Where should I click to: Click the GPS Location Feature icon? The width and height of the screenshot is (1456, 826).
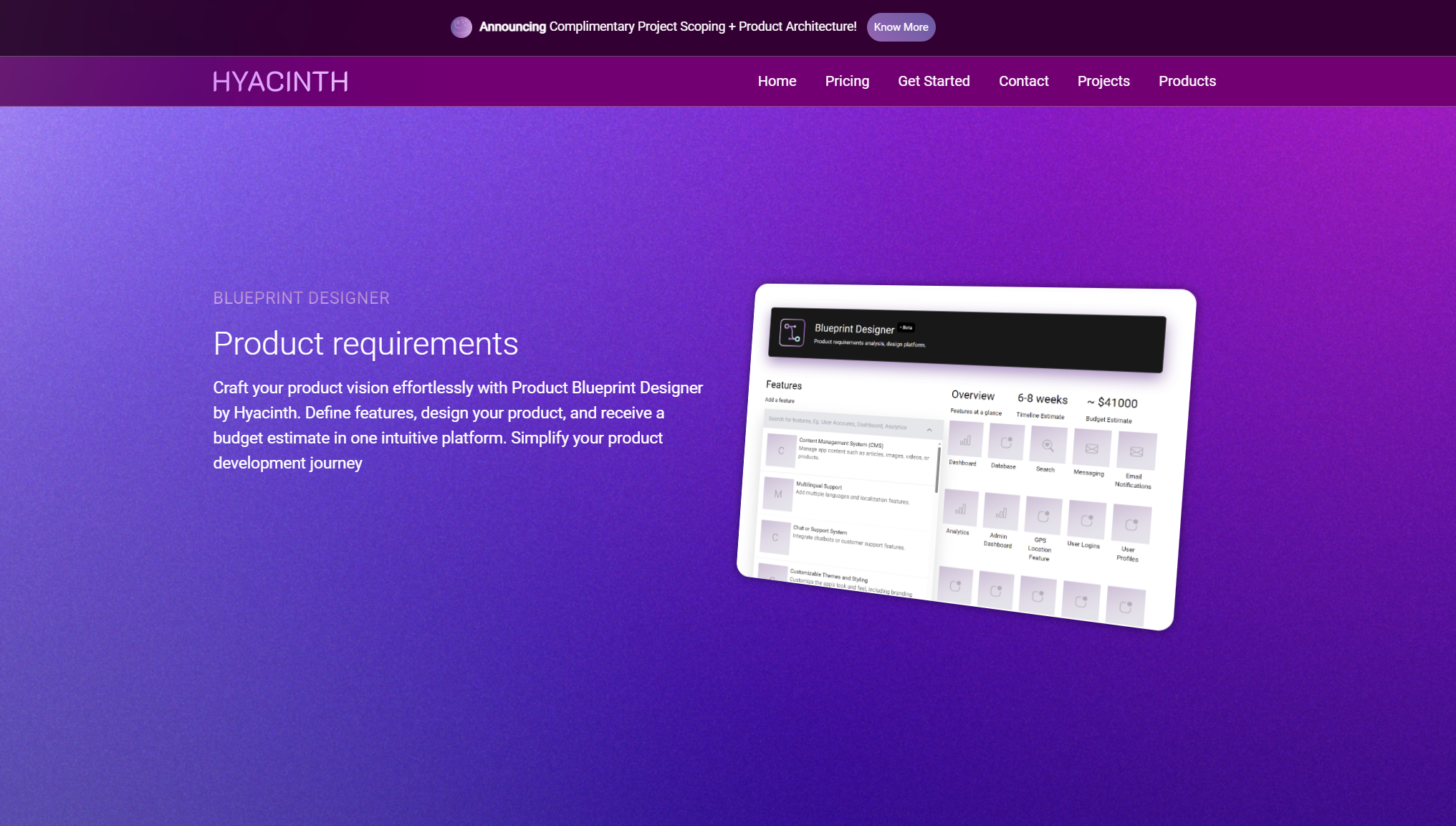tap(1043, 516)
